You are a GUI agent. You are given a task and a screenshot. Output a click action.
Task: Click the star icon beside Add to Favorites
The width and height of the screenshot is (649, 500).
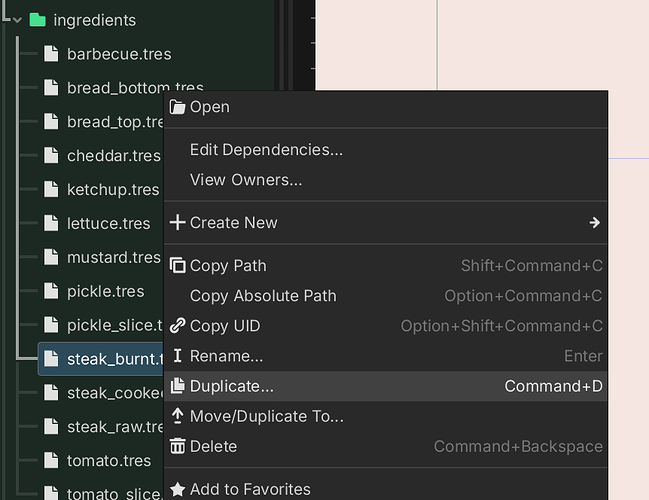(x=178, y=489)
